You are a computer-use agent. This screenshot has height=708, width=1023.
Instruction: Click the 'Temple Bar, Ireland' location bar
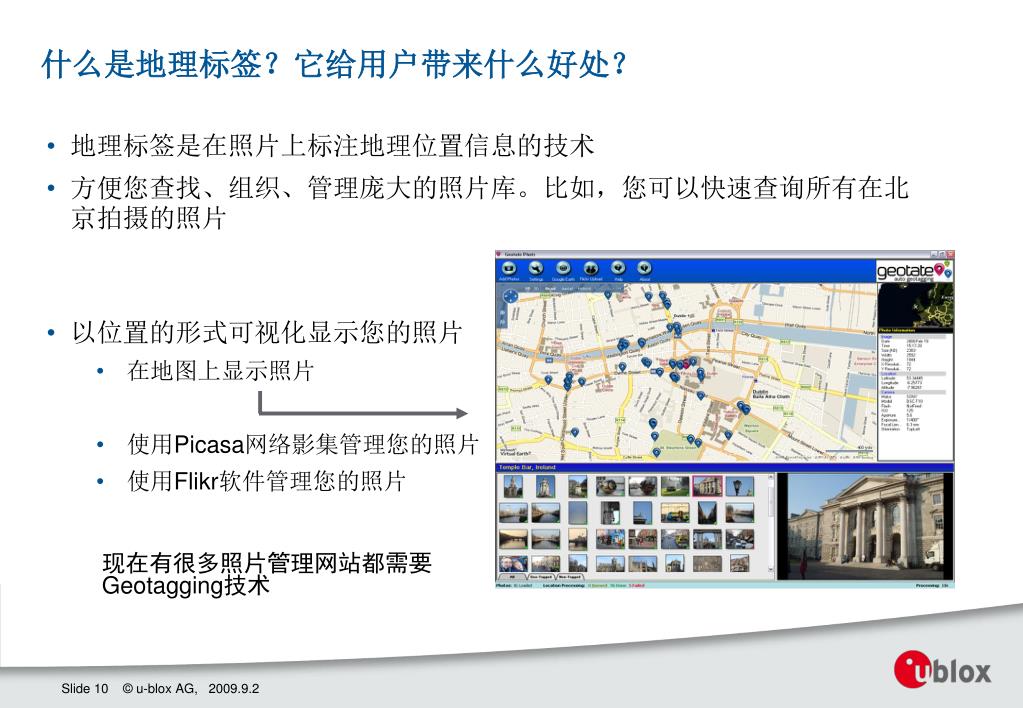pos(724,467)
